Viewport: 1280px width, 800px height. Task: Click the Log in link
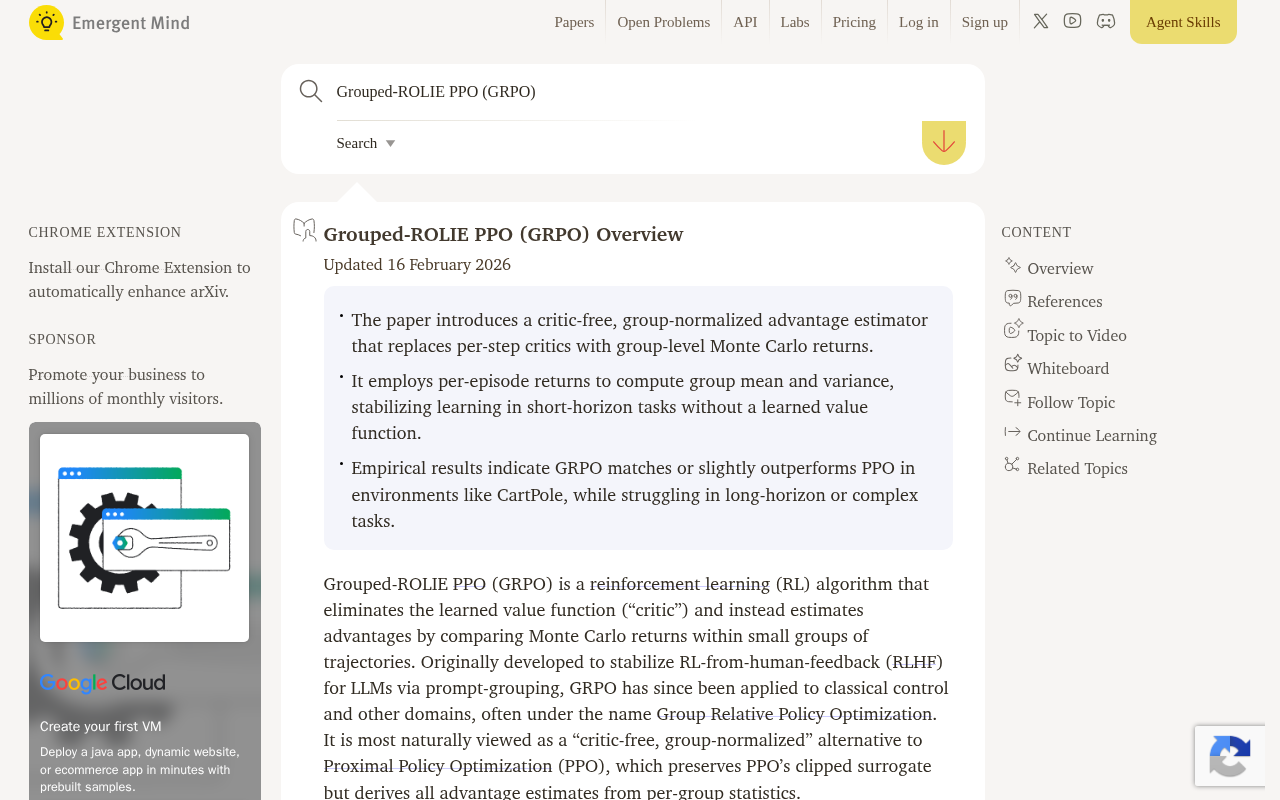point(919,22)
